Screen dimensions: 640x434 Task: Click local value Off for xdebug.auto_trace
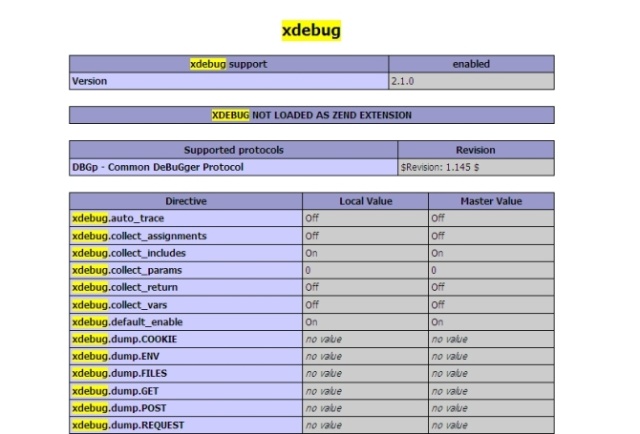pyautogui.click(x=366, y=218)
